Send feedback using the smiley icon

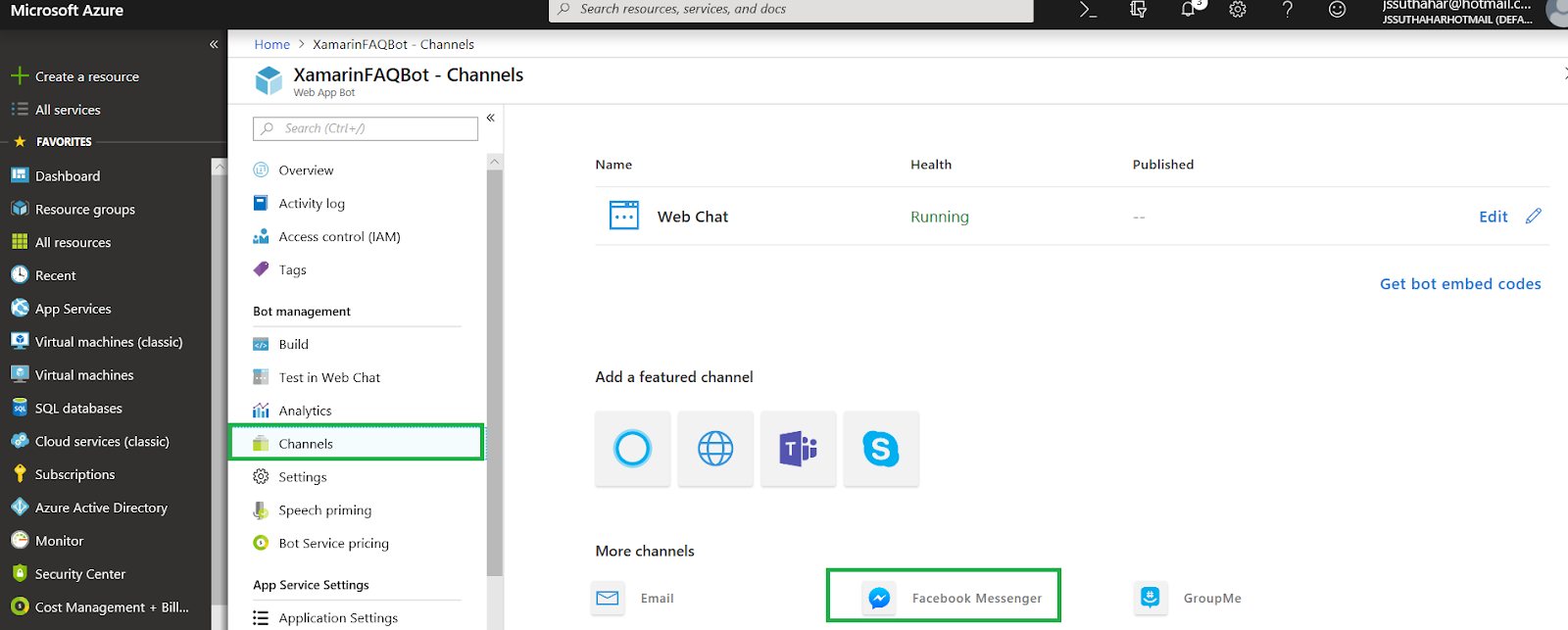tap(1337, 10)
